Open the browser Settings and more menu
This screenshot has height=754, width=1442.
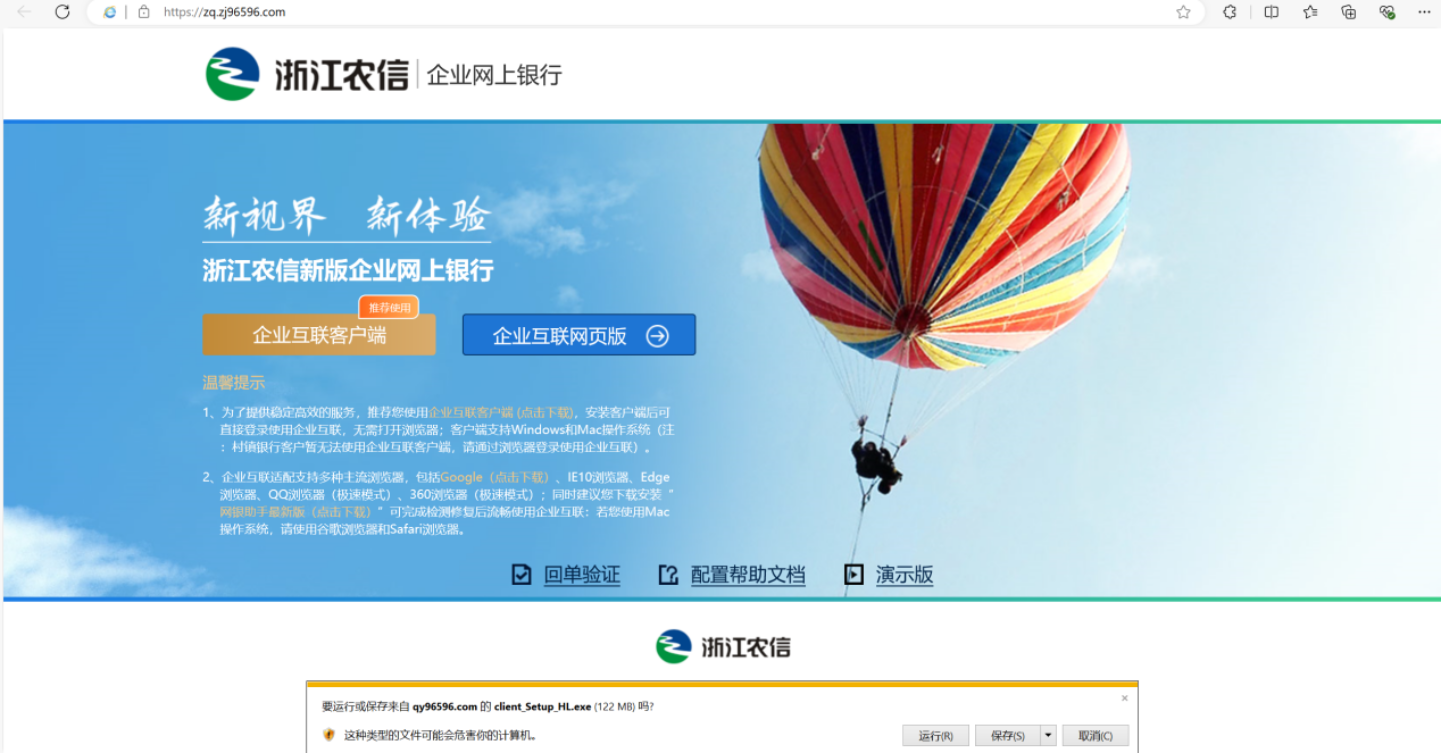pos(1425,12)
